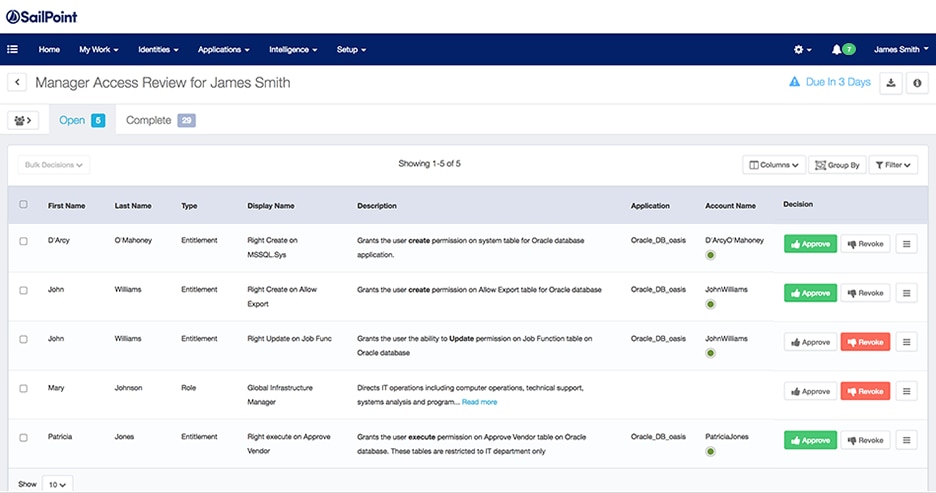936x493 pixels.
Task: Open the settings gear menu
Action: pyautogui.click(x=802, y=50)
